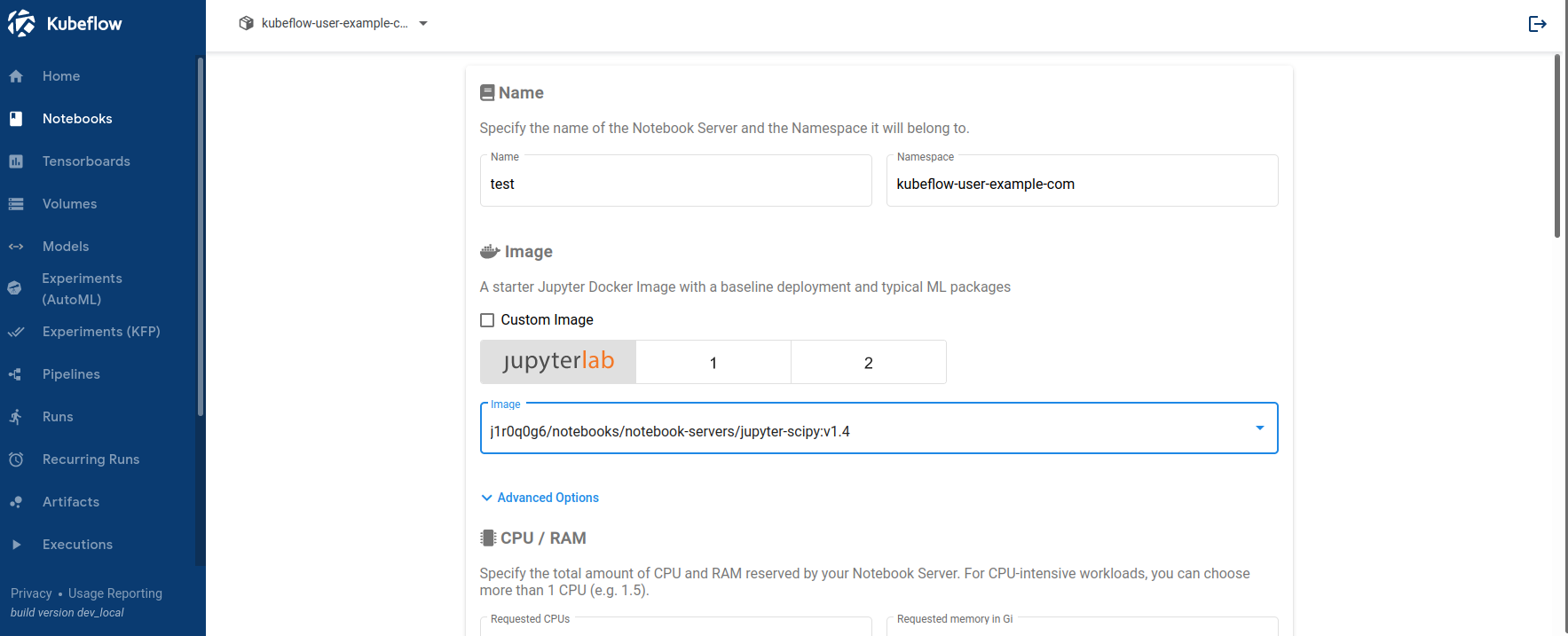Open Tensorboards in the sidebar
1568x636 pixels.
pyautogui.click(x=86, y=161)
